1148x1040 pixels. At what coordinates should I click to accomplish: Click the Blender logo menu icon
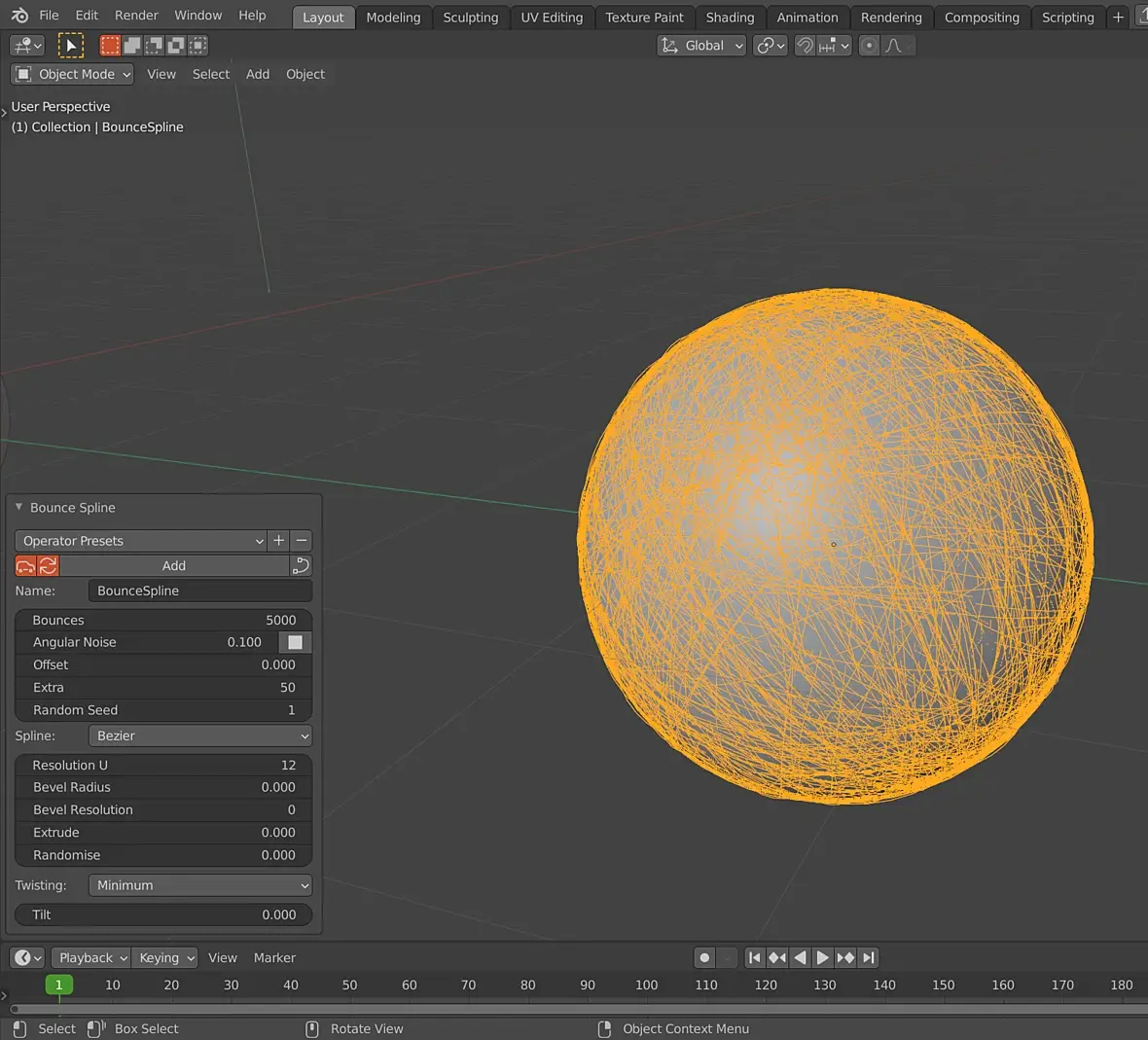(19, 16)
